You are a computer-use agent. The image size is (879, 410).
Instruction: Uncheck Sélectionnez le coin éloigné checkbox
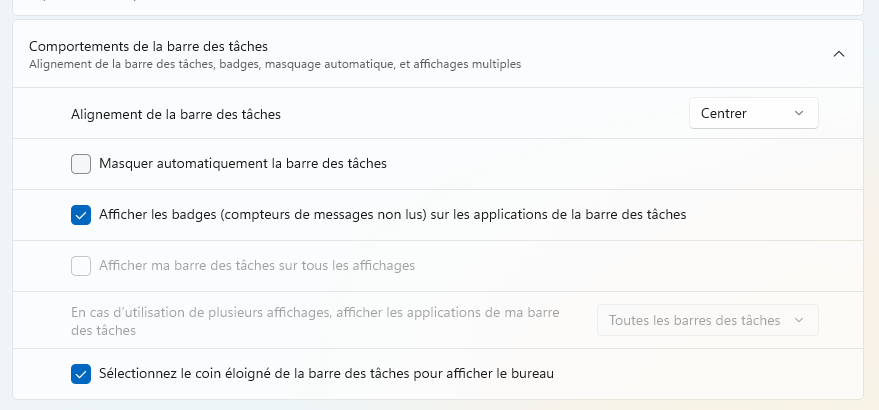[x=81, y=374]
